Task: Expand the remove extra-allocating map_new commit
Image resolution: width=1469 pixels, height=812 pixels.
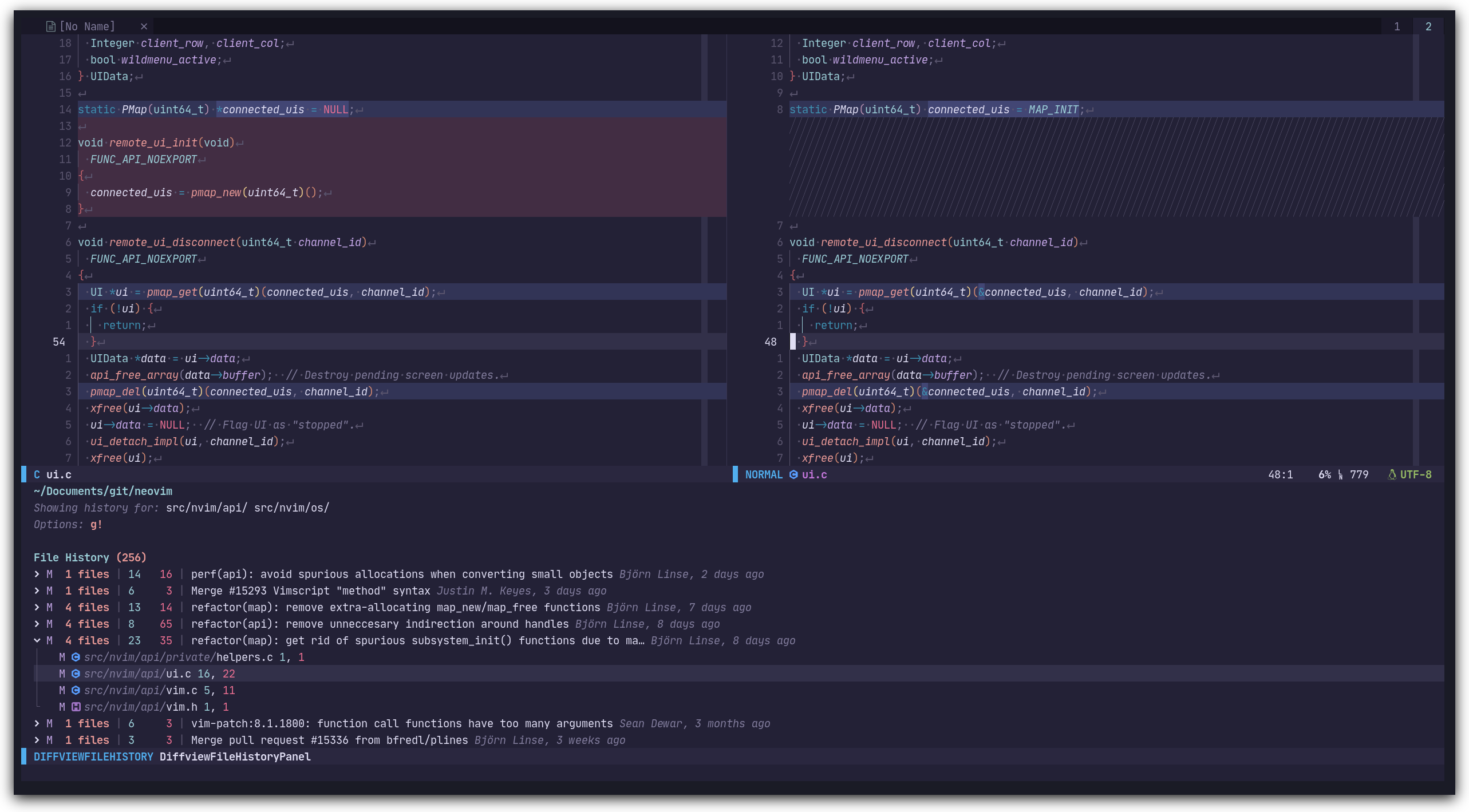Action: [37, 607]
